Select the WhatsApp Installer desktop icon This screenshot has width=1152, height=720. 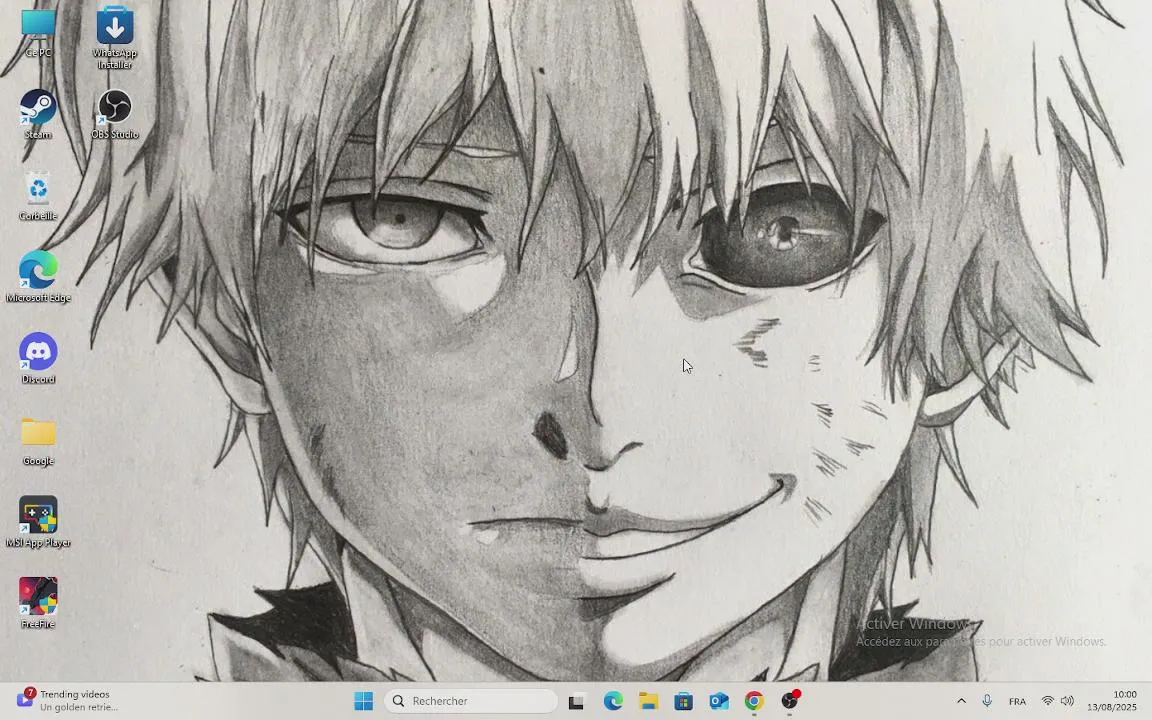tap(115, 37)
